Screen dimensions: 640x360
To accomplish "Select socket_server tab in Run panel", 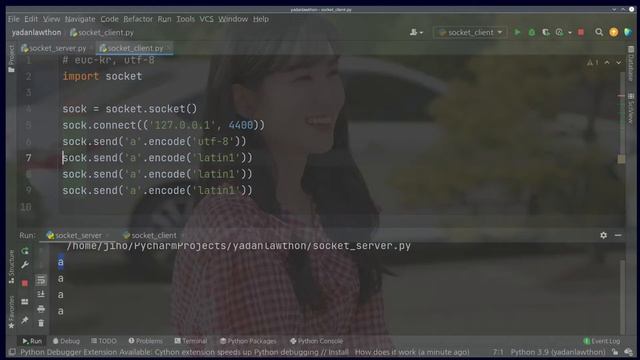I will tap(74, 235).
